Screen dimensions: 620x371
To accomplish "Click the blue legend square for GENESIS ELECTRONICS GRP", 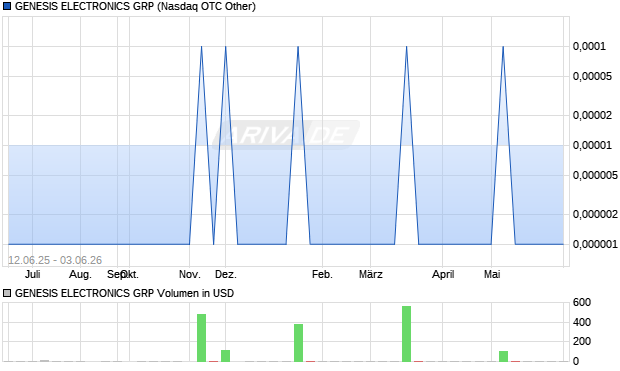I will [x=7, y=6].
